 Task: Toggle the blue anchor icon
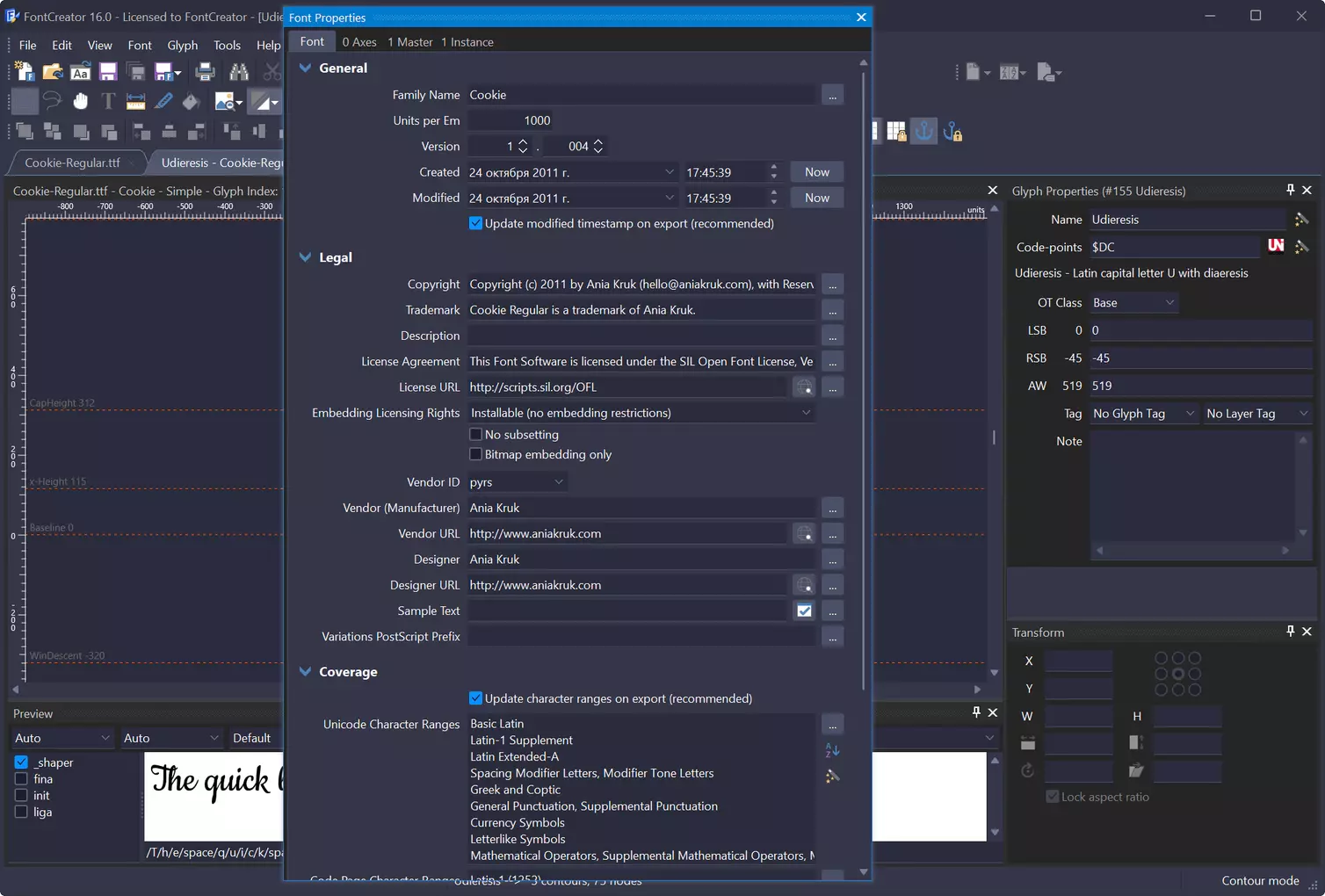pos(923,131)
